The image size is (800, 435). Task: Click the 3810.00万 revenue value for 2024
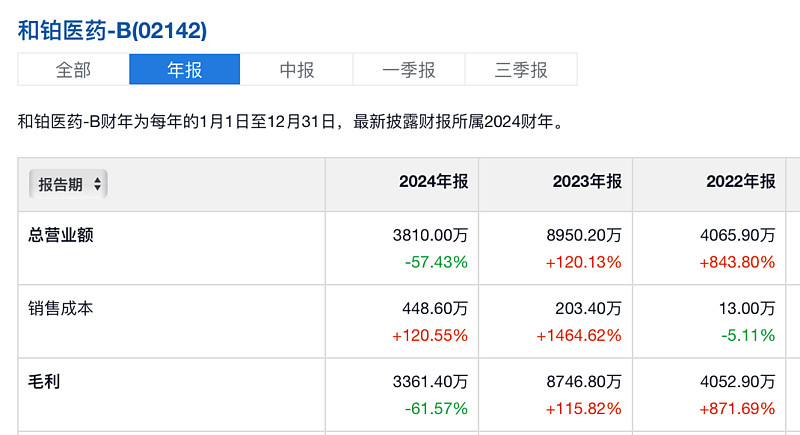click(x=431, y=236)
